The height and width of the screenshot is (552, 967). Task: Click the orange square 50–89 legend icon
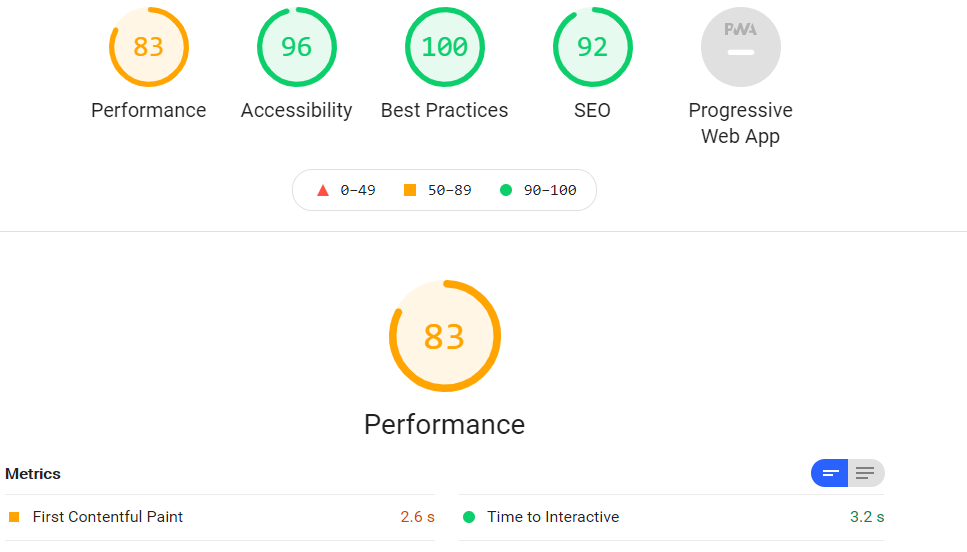409,190
